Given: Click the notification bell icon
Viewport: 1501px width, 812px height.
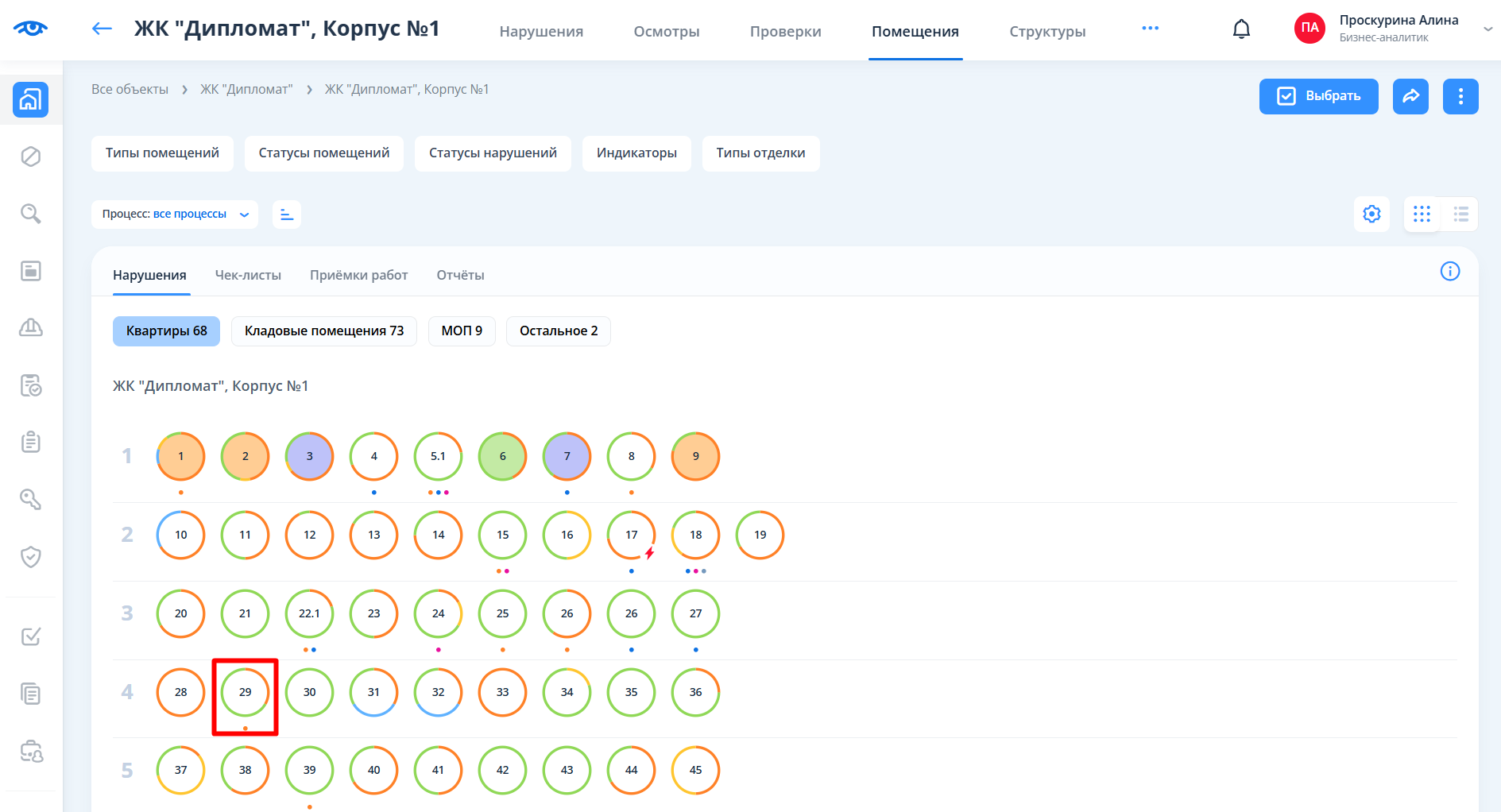Looking at the screenshot, I should [1241, 29].
